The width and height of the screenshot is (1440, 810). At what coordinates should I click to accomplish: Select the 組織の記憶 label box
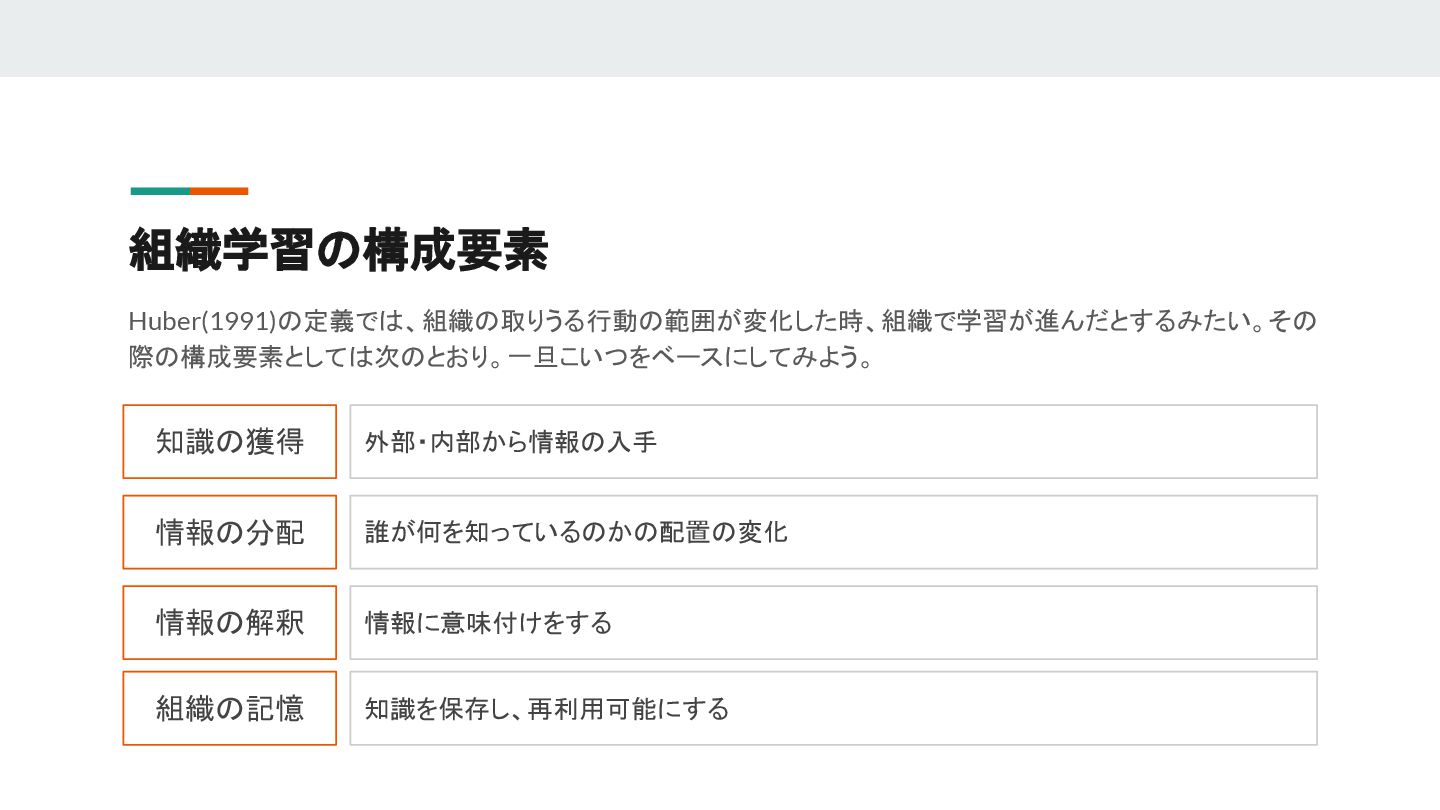230,708
